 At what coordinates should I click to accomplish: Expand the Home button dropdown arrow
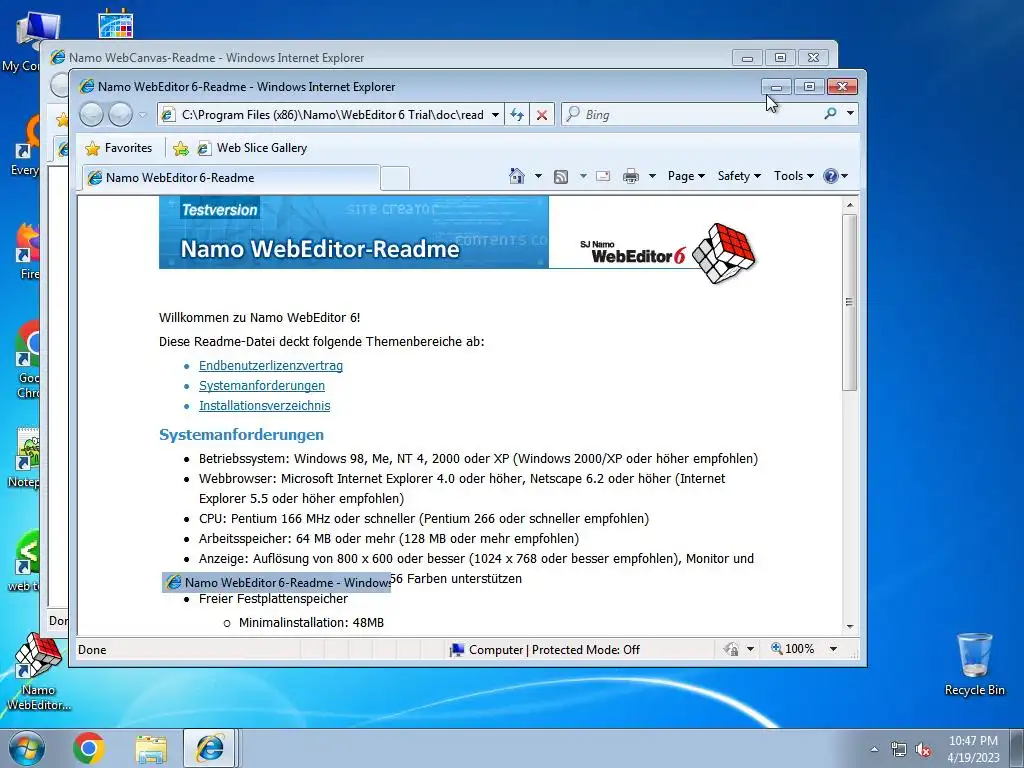coord(538,176)
